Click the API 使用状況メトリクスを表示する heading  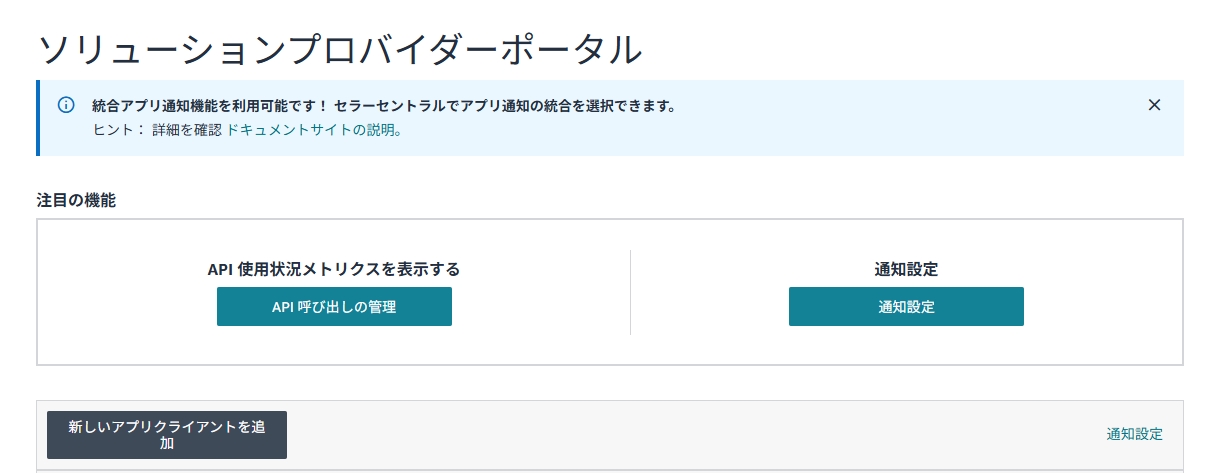point(334,269)
